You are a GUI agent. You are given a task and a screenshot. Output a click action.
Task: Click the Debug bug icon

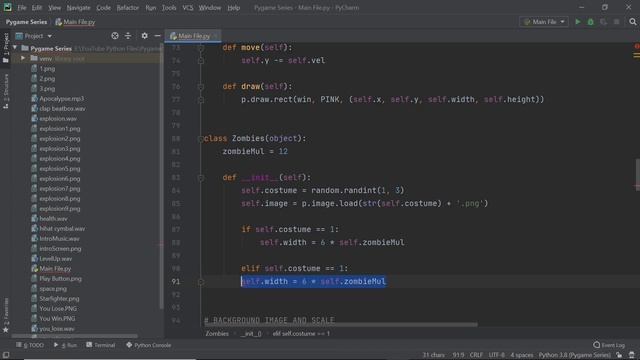(x=590, y=22)
